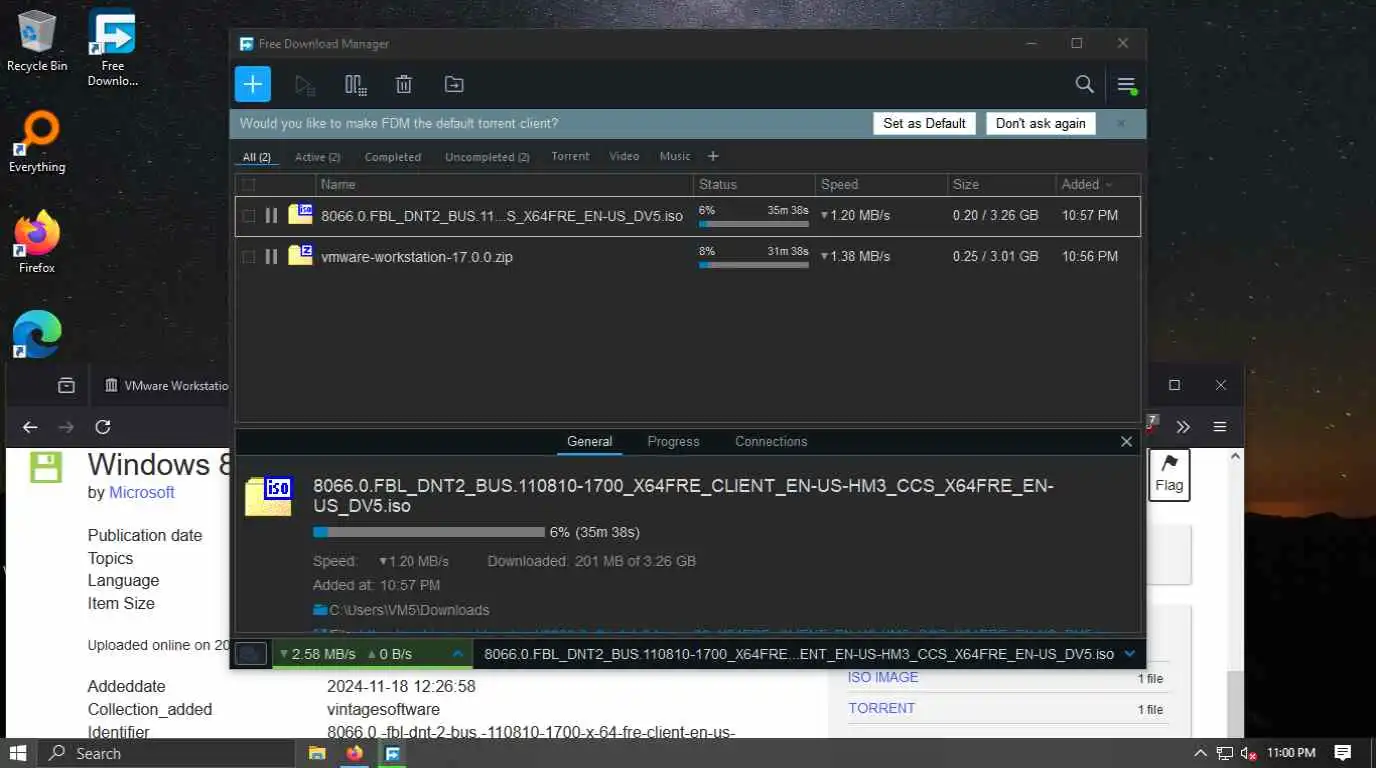Dismiss the default torrent client banner
This screenshot has width=1376, height=768.
coord(1121,123)
